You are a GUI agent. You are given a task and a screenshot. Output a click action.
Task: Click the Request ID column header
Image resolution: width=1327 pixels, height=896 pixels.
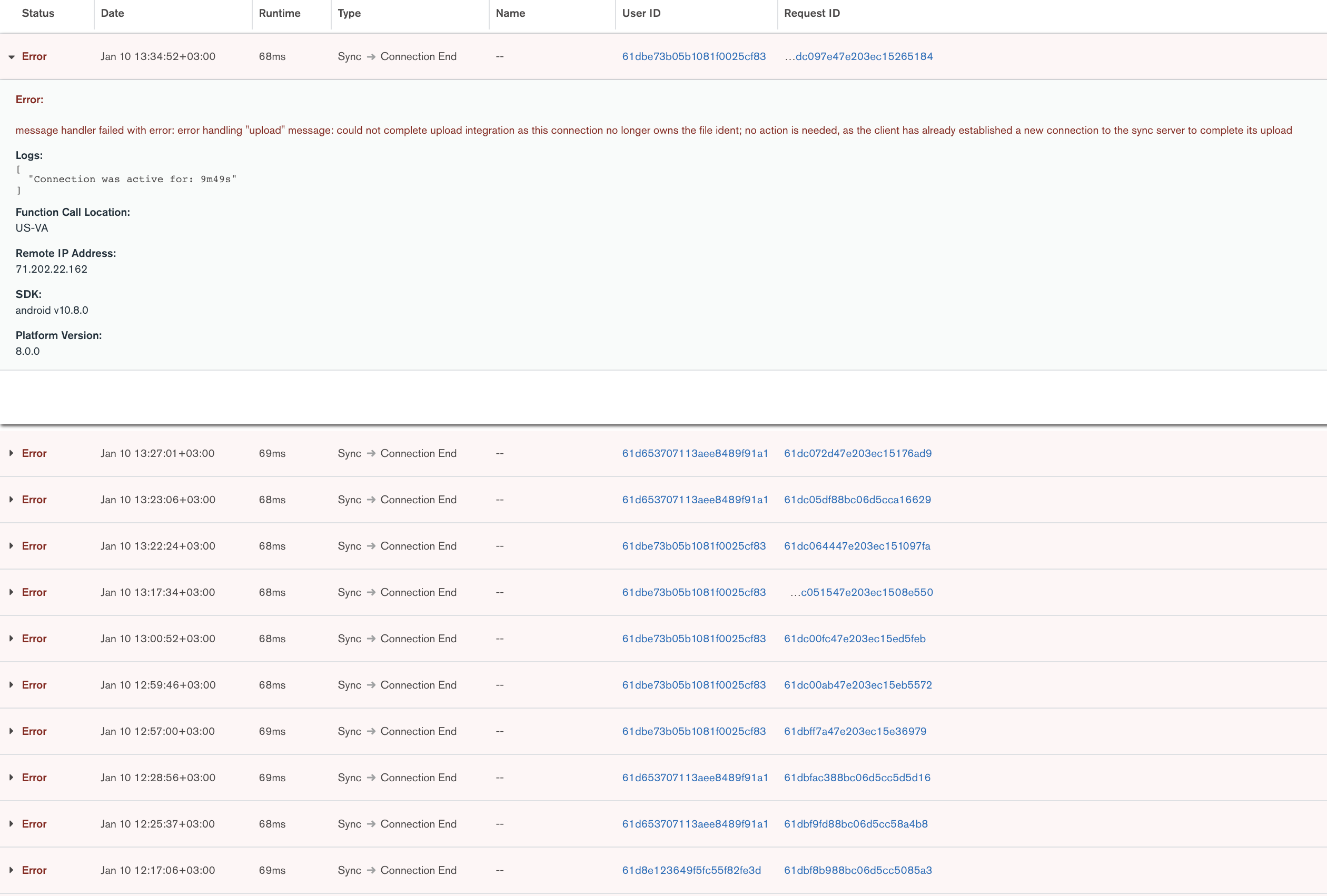[811, 13]
